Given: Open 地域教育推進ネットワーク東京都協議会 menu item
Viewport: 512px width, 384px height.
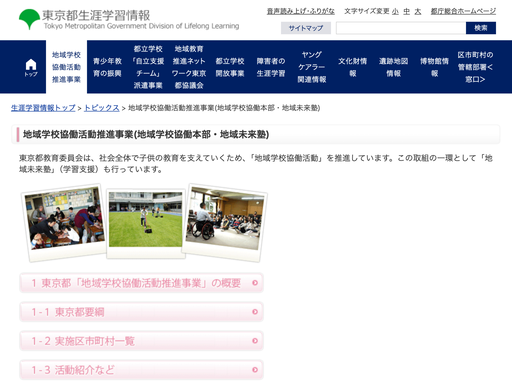Looking at the screenshot, I should coord(189,67).
